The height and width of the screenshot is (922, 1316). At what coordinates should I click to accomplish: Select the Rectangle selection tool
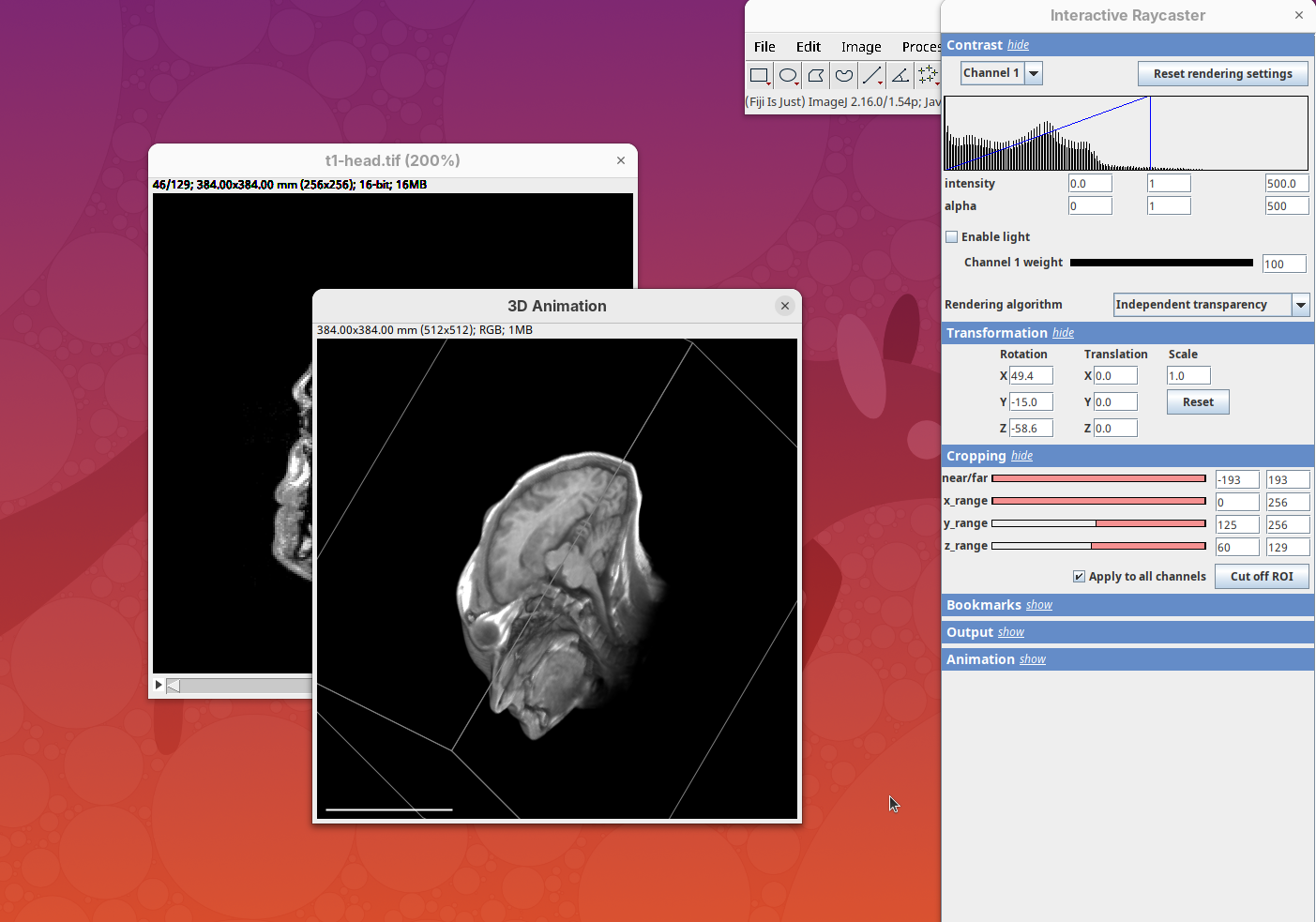coord(759,75)
